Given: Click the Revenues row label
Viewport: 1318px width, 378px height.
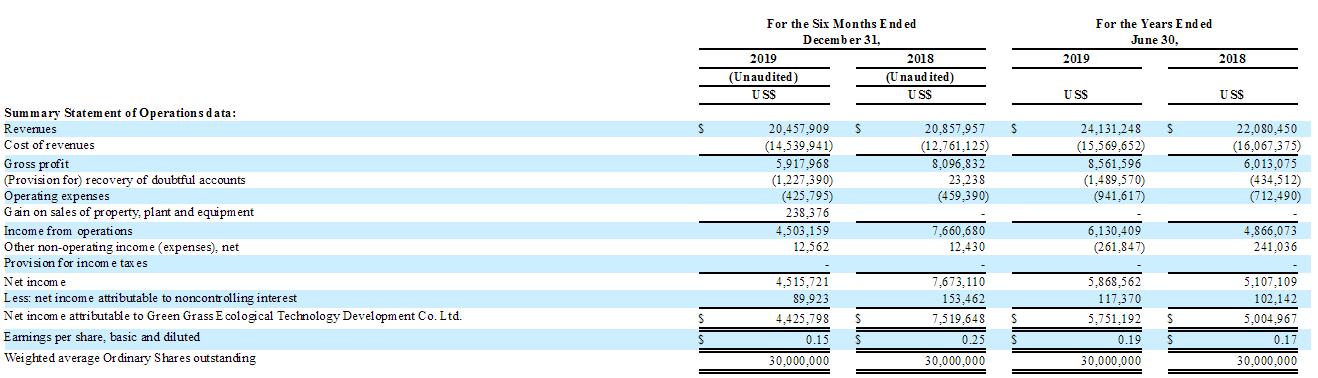Looking at the screenshot, I should pyautogui.click(x=30, y=129).
